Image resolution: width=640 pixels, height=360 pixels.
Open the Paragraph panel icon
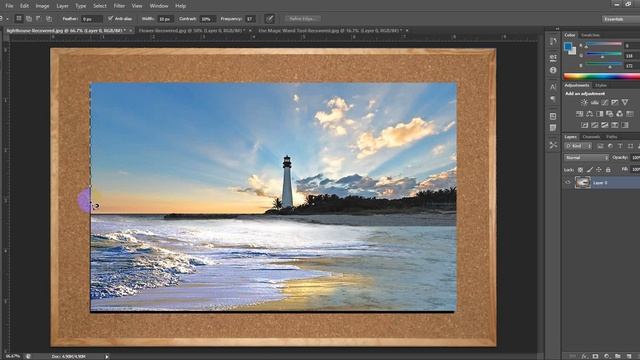[x=553, y=99]
